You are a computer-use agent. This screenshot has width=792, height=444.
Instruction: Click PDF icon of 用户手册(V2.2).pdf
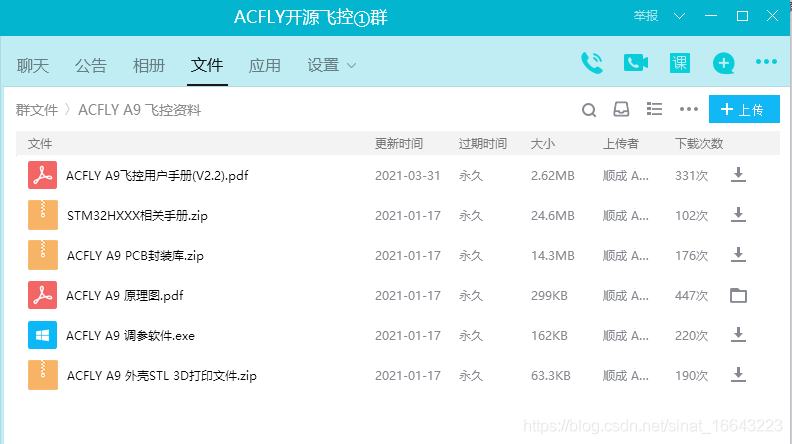click(x=42, y=175)
